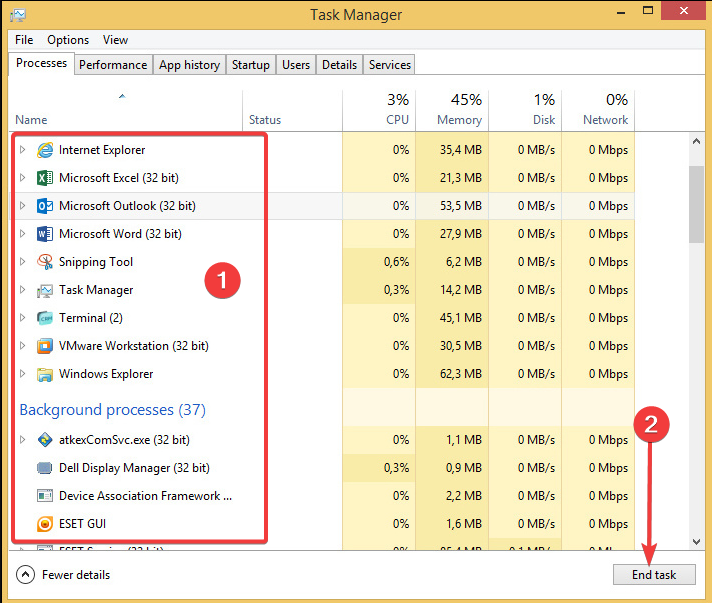Switch to the Users tab
The width and height of the screenshot is (712, 603).
coord(296,64)
